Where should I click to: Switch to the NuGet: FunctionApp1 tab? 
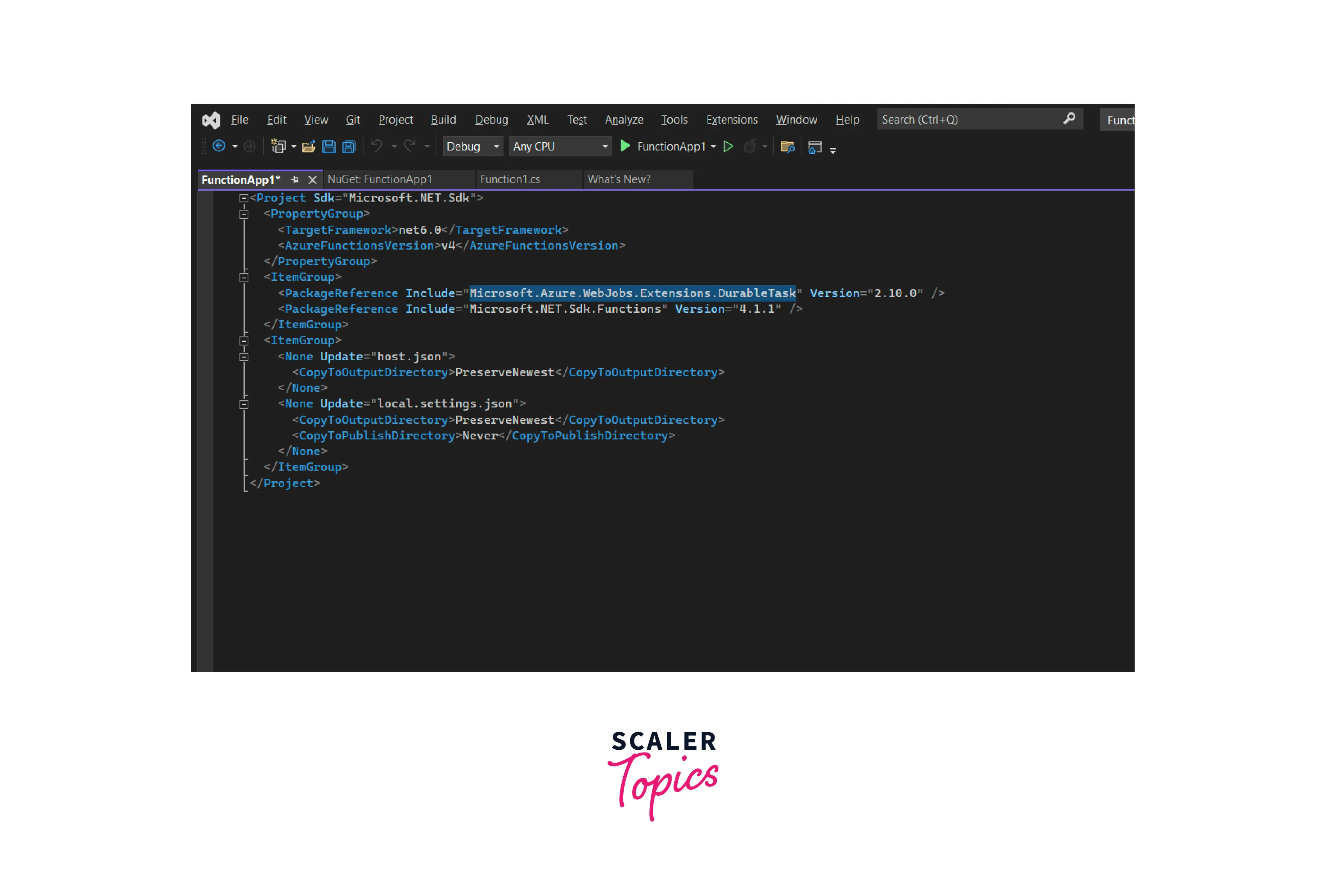pos(379,179)
